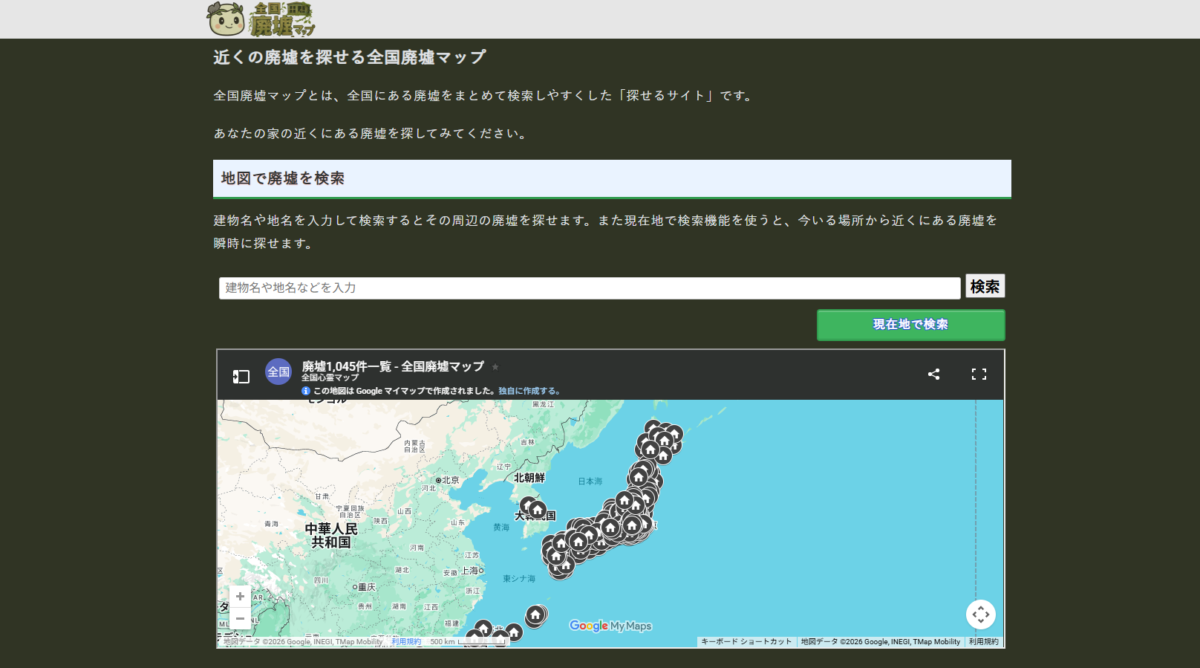Click the 検索 search button
This screenshot has width=1200, height=668.
[985, 286]
